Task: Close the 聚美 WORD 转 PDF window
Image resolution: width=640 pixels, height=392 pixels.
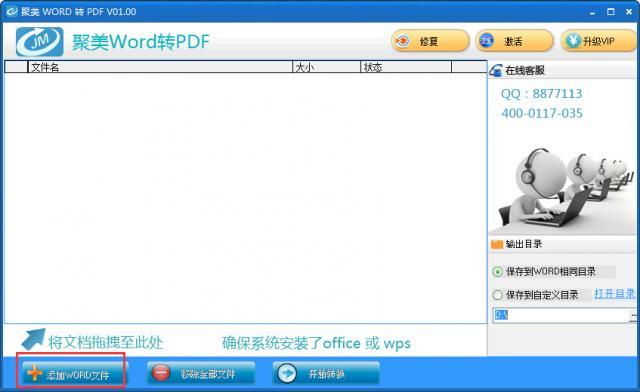Action: click(x=629, y=12)
